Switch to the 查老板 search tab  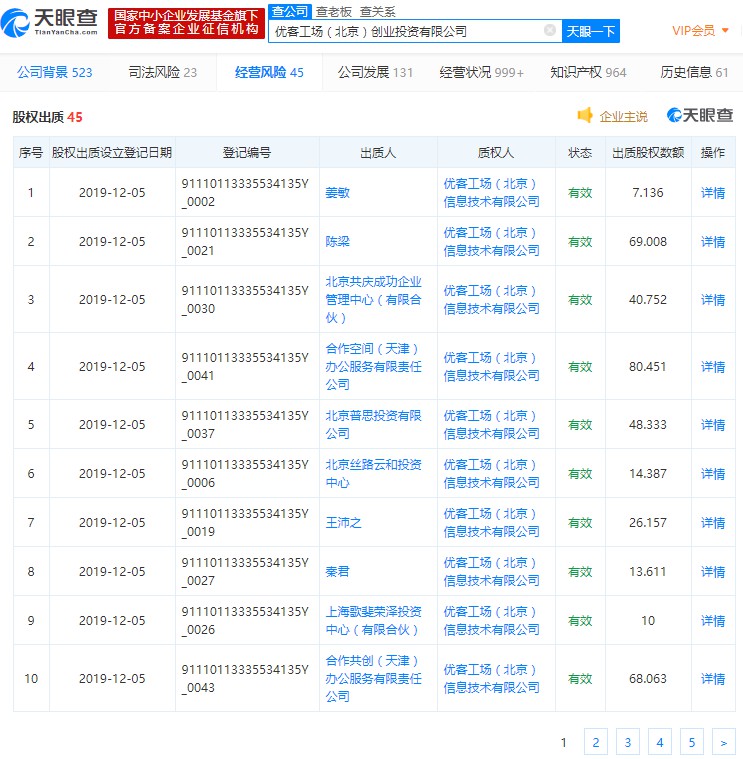point(333,12)
